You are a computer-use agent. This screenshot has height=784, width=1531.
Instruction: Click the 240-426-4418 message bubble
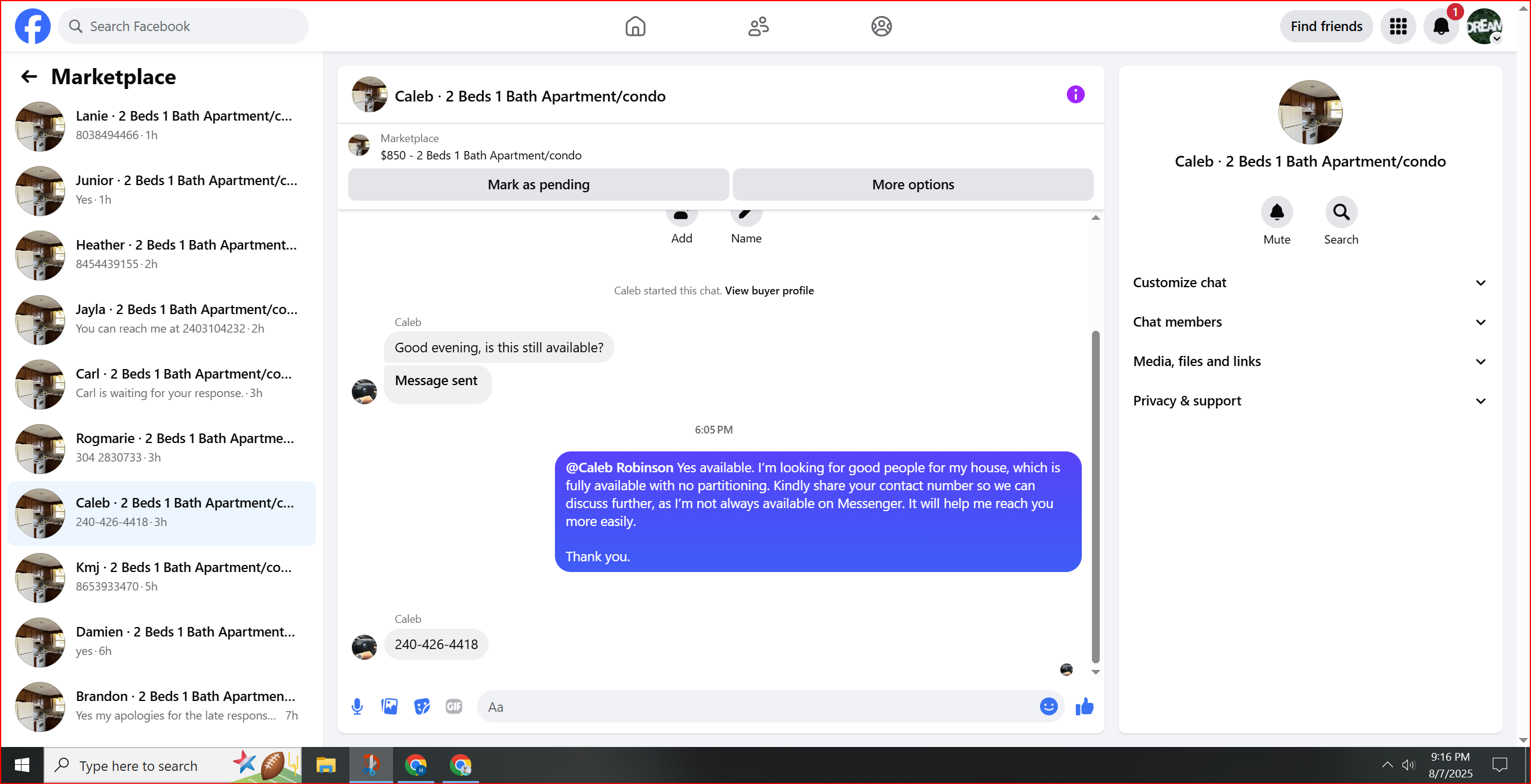coord(436,644)
